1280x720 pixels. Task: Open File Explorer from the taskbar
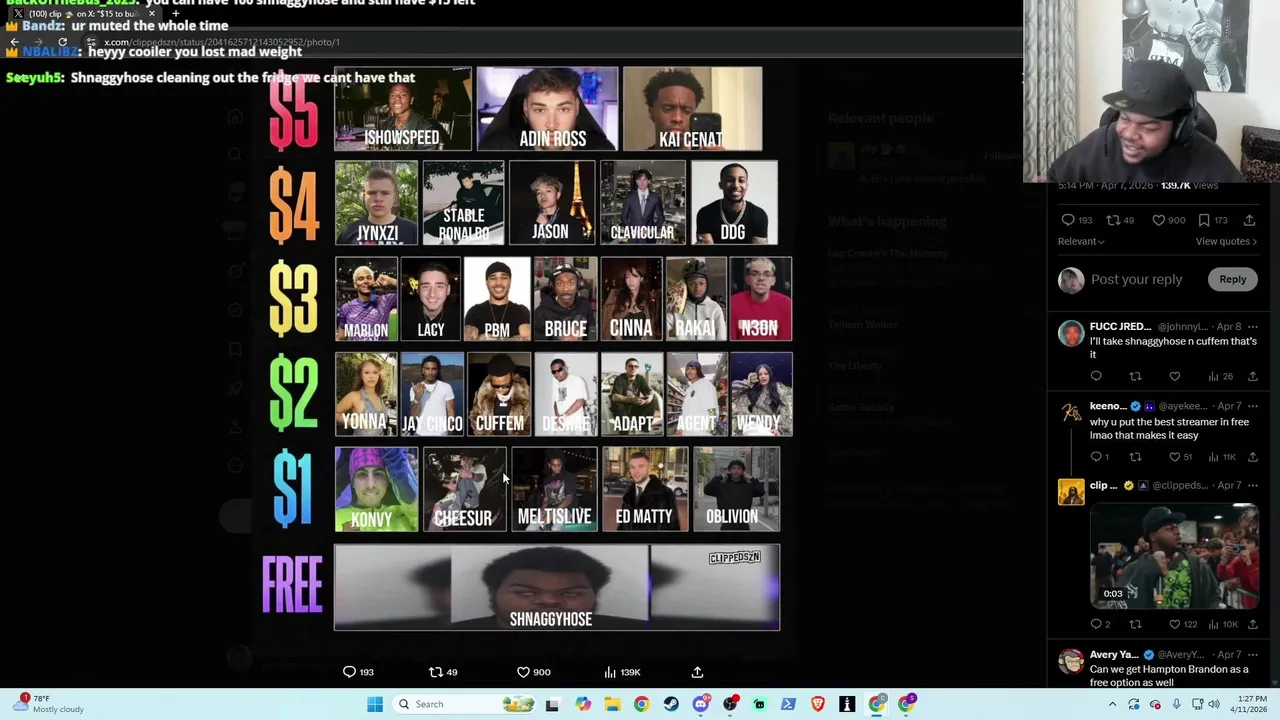(612, 704)
